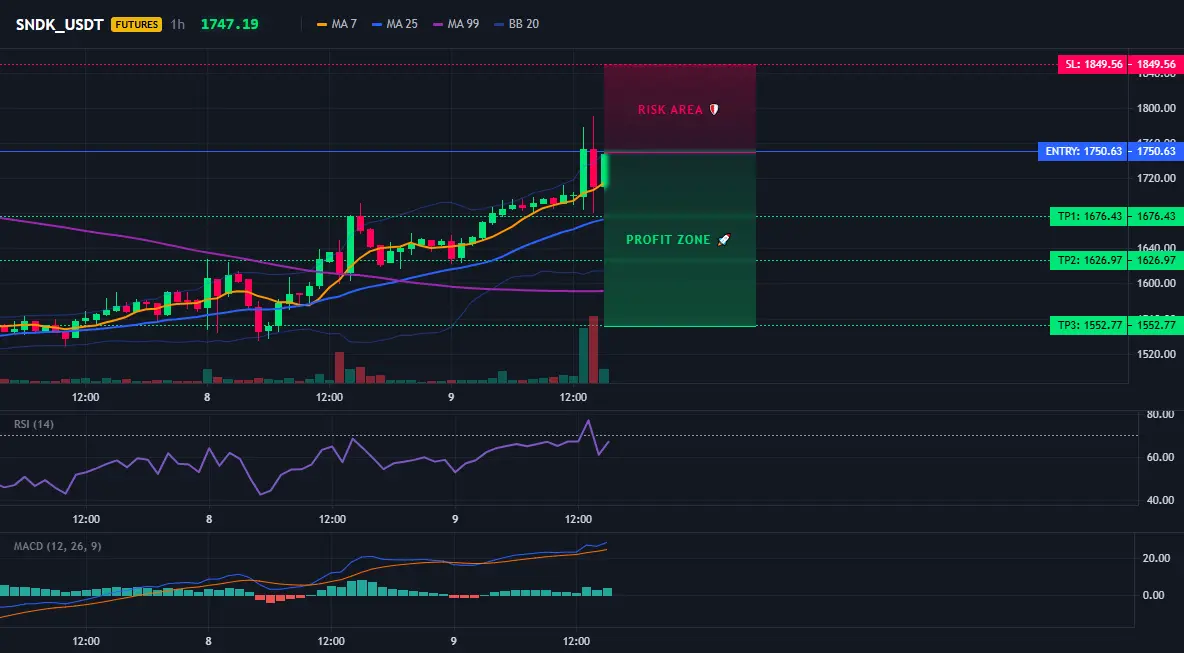Viewport: 1184px width, 653px height.
Task: Click the RSI 40.00 axis value
Action: pyautogui.click(x=1160, y=500)
